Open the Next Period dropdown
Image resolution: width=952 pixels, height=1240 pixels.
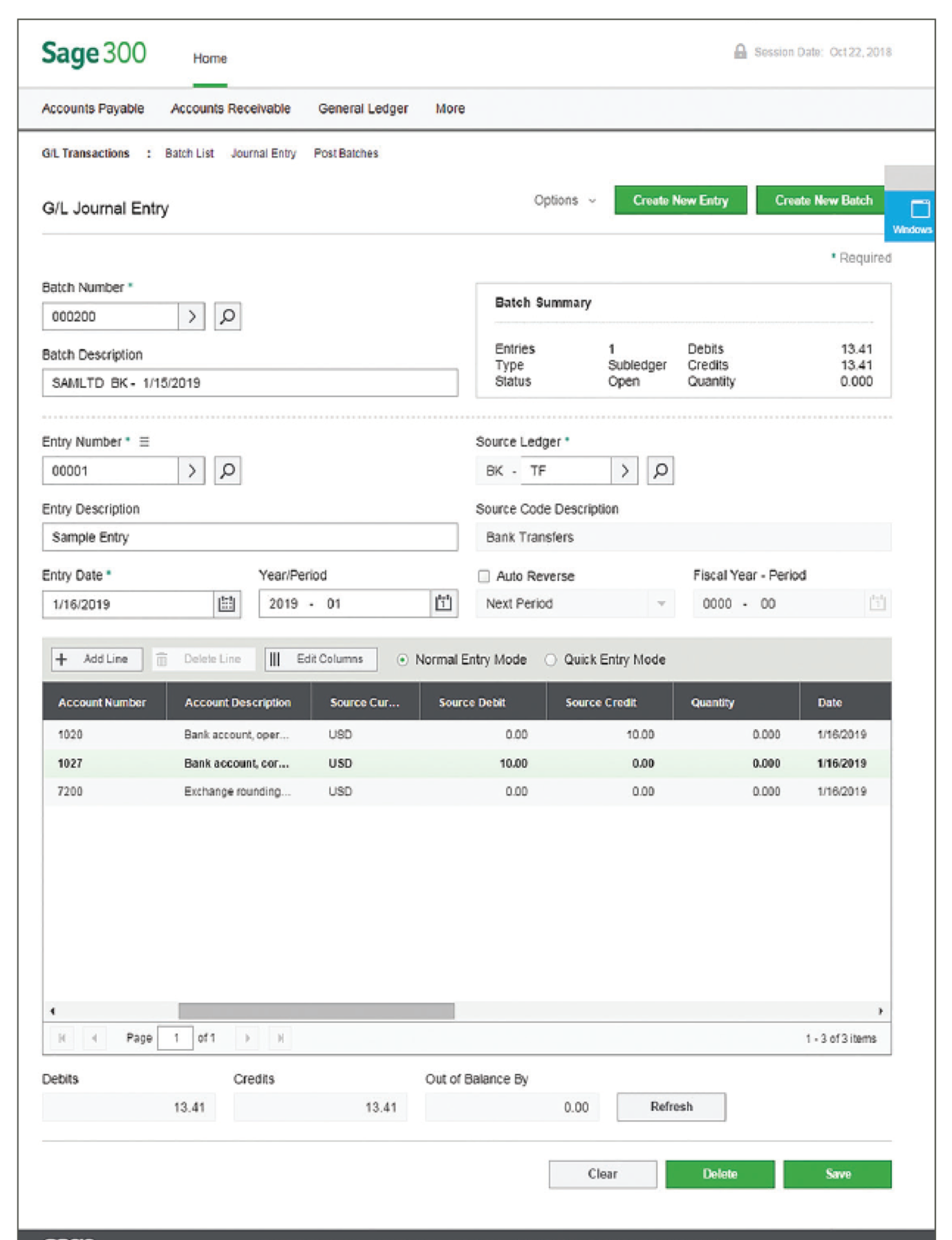click(x=575, y=604)
